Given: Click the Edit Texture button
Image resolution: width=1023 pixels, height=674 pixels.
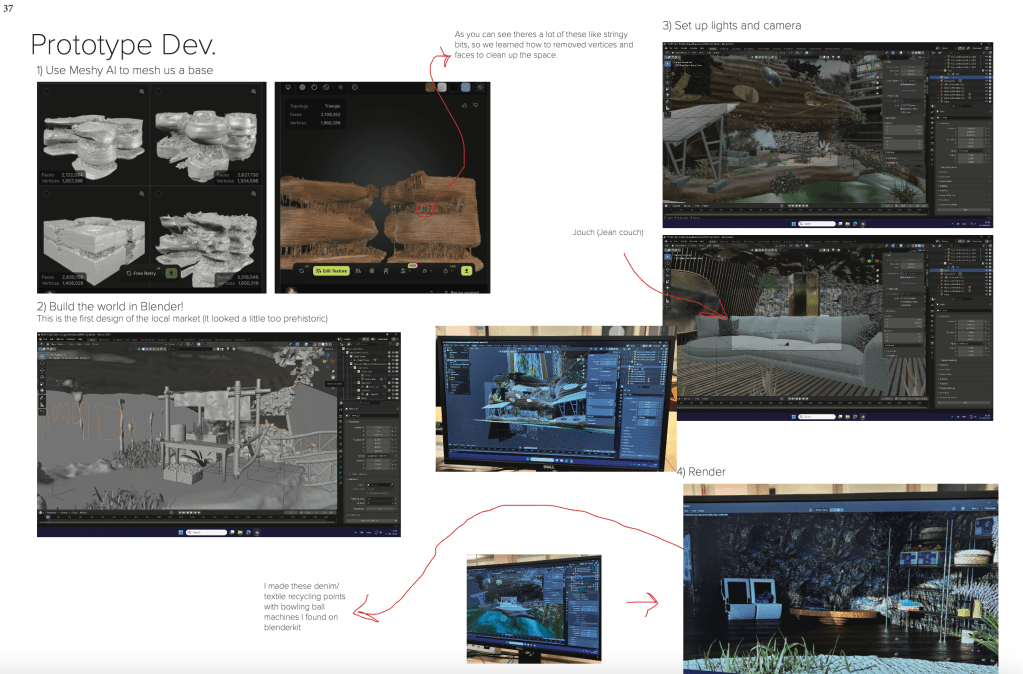Looking at the screenshot, I should tap(331, 270).
